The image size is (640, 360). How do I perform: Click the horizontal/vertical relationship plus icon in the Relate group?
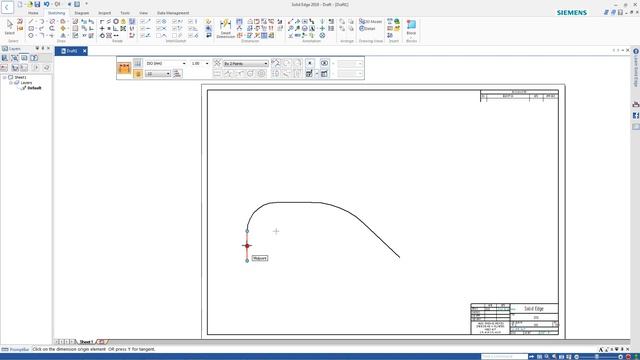(x=102, y=29)
